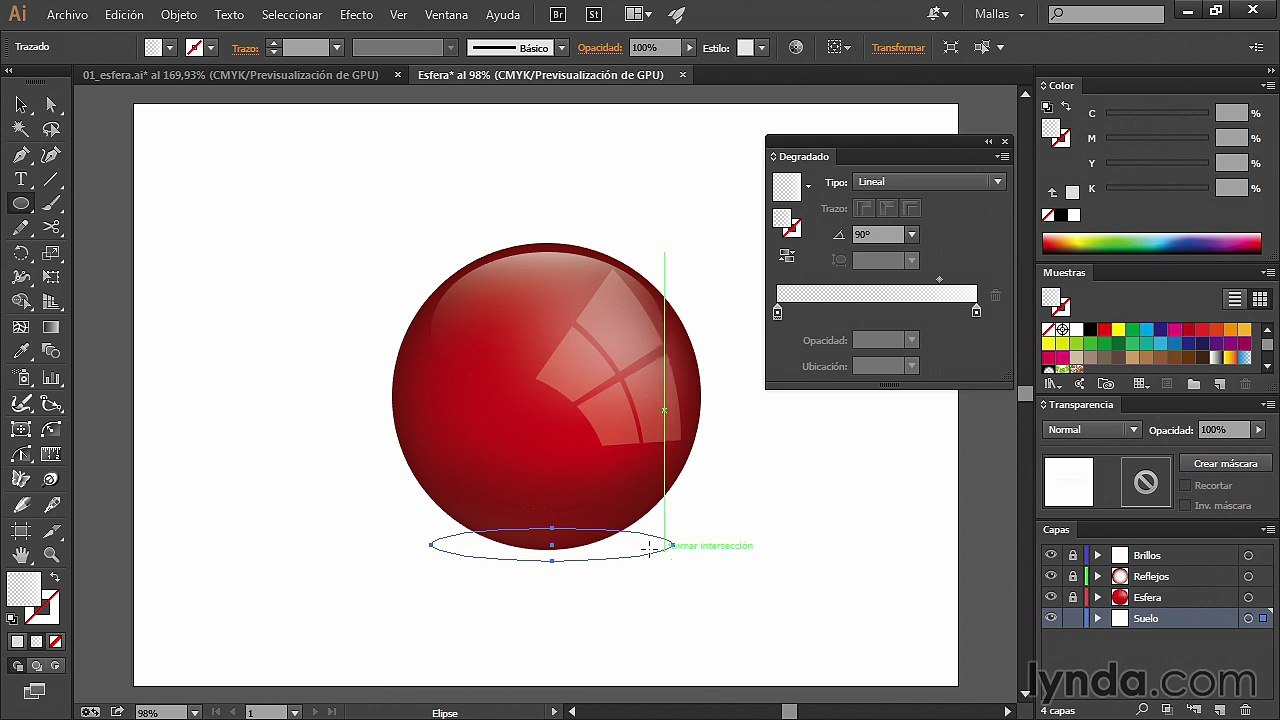
Task: Open the Mallas workspace switcher
Action: tap(999, 15)
